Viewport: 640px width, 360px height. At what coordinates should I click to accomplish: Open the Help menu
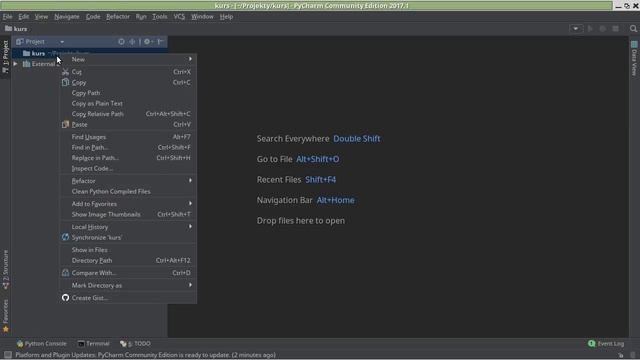pyautogui.click(x=226, y=17)
